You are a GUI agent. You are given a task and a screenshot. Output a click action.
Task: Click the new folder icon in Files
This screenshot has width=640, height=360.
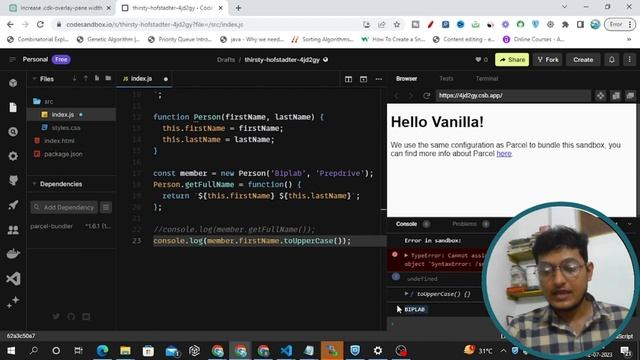[x=108, y=78]
